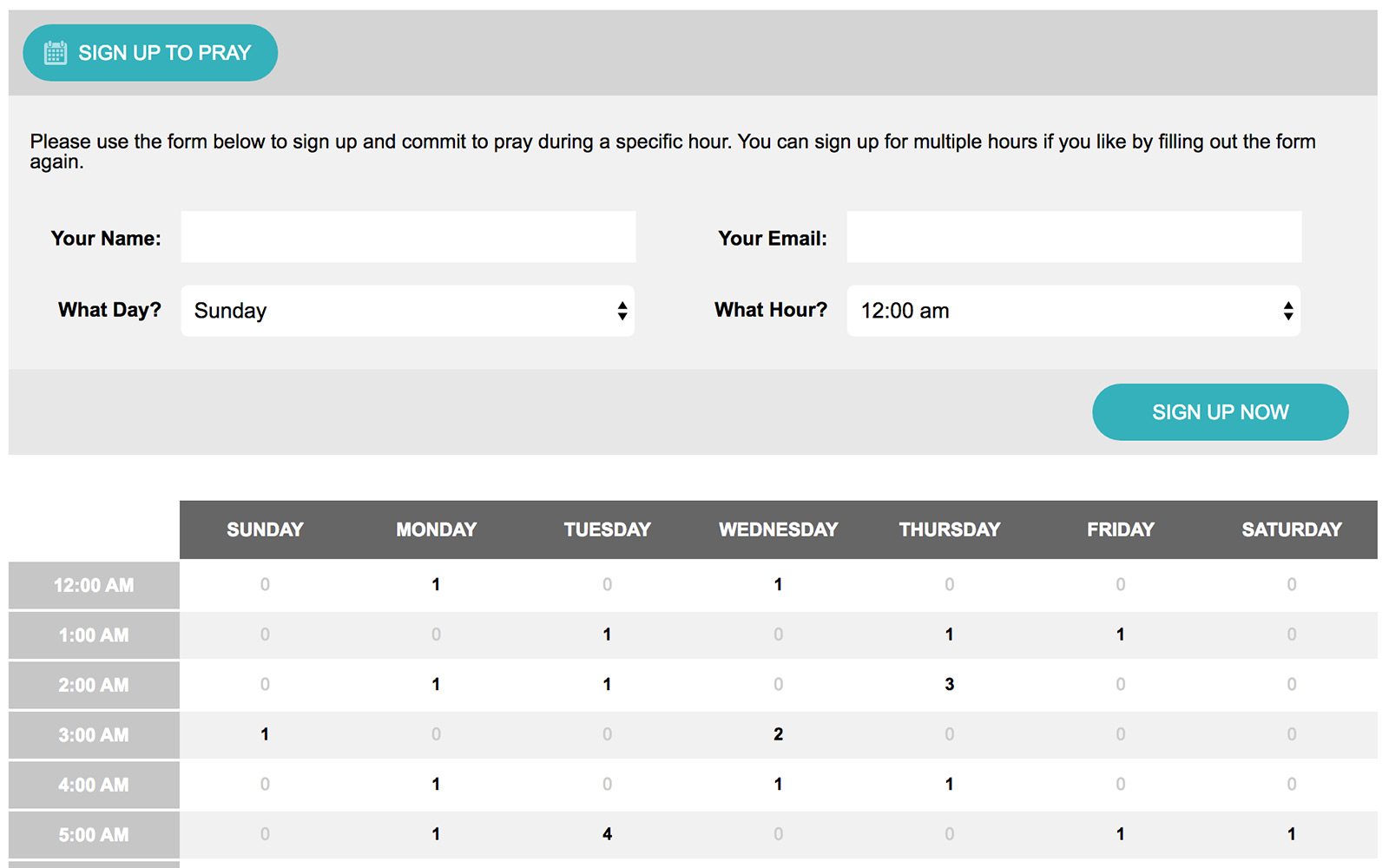Screen dimensions: 1389x868
Task: Click the Sunday 12:00 AM count of 0
Action: coord(265,585)
